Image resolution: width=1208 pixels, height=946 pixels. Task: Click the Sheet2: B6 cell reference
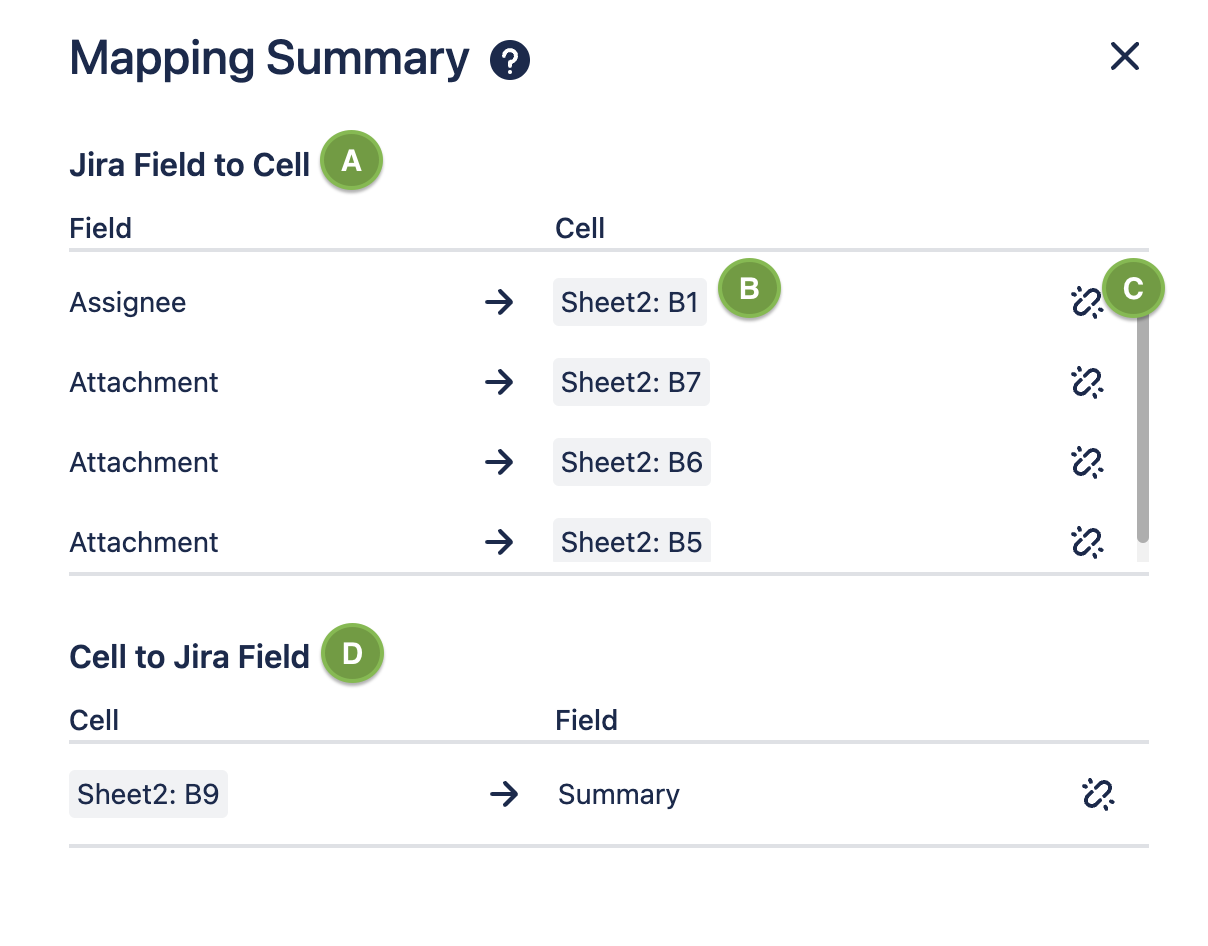[x=631, y=462]
